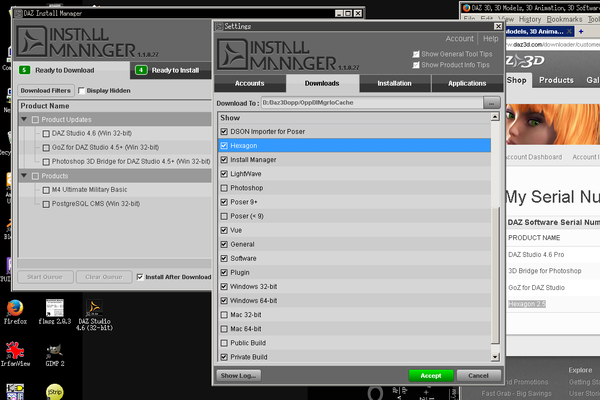Select the Downloads tab
This screenshot has height=400, width=600.
(322, 83)
